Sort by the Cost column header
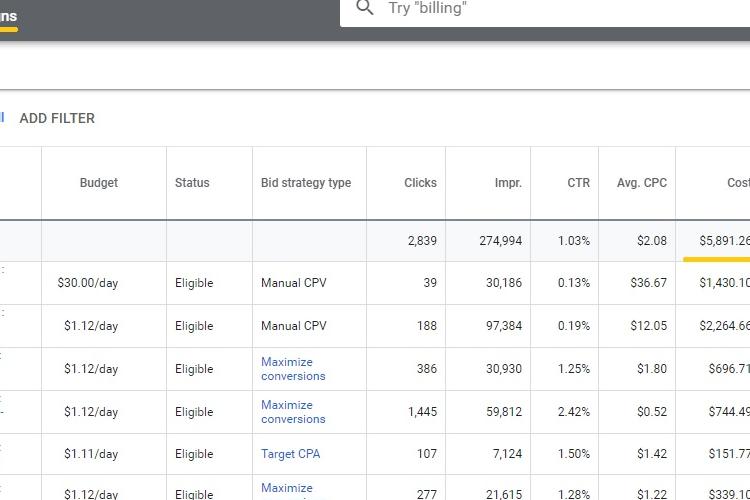 click(x=738, y=183)
